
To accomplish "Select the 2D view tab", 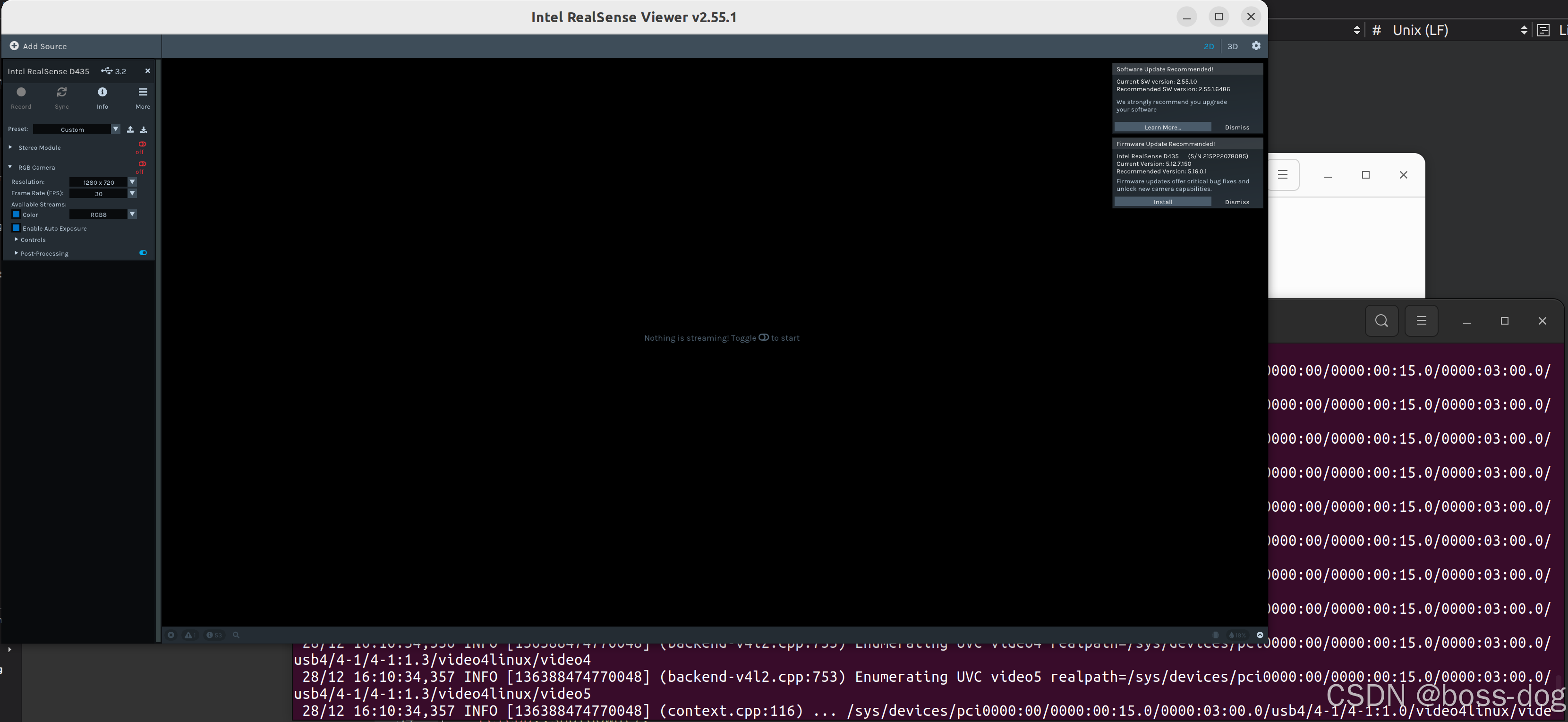I will (x=1208, y=46).
